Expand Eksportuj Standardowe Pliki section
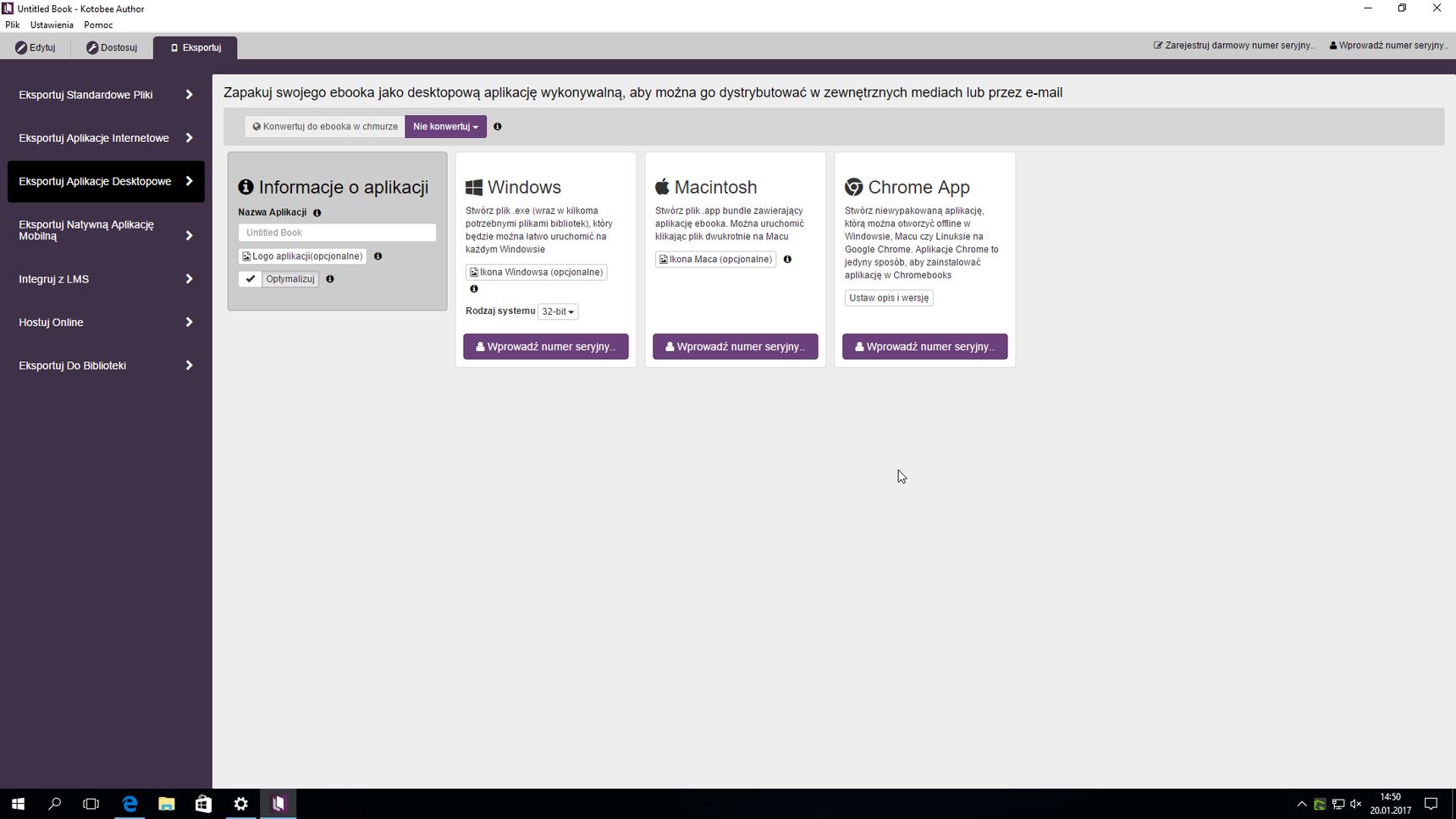The width and height of the screenshot is (1456, 819). (x=106, y=95)
